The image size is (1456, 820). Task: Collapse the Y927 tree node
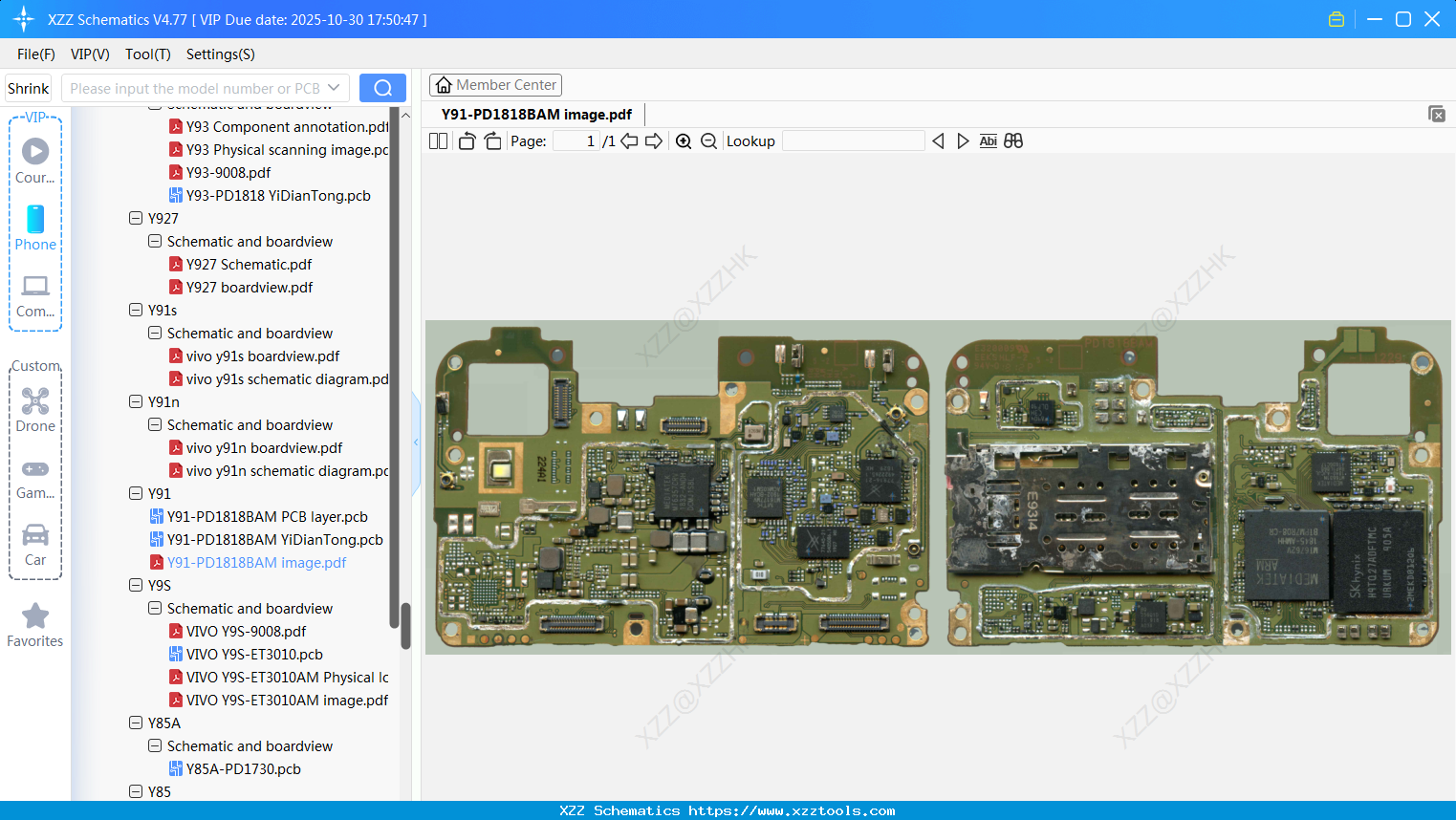tap(136, 218)
